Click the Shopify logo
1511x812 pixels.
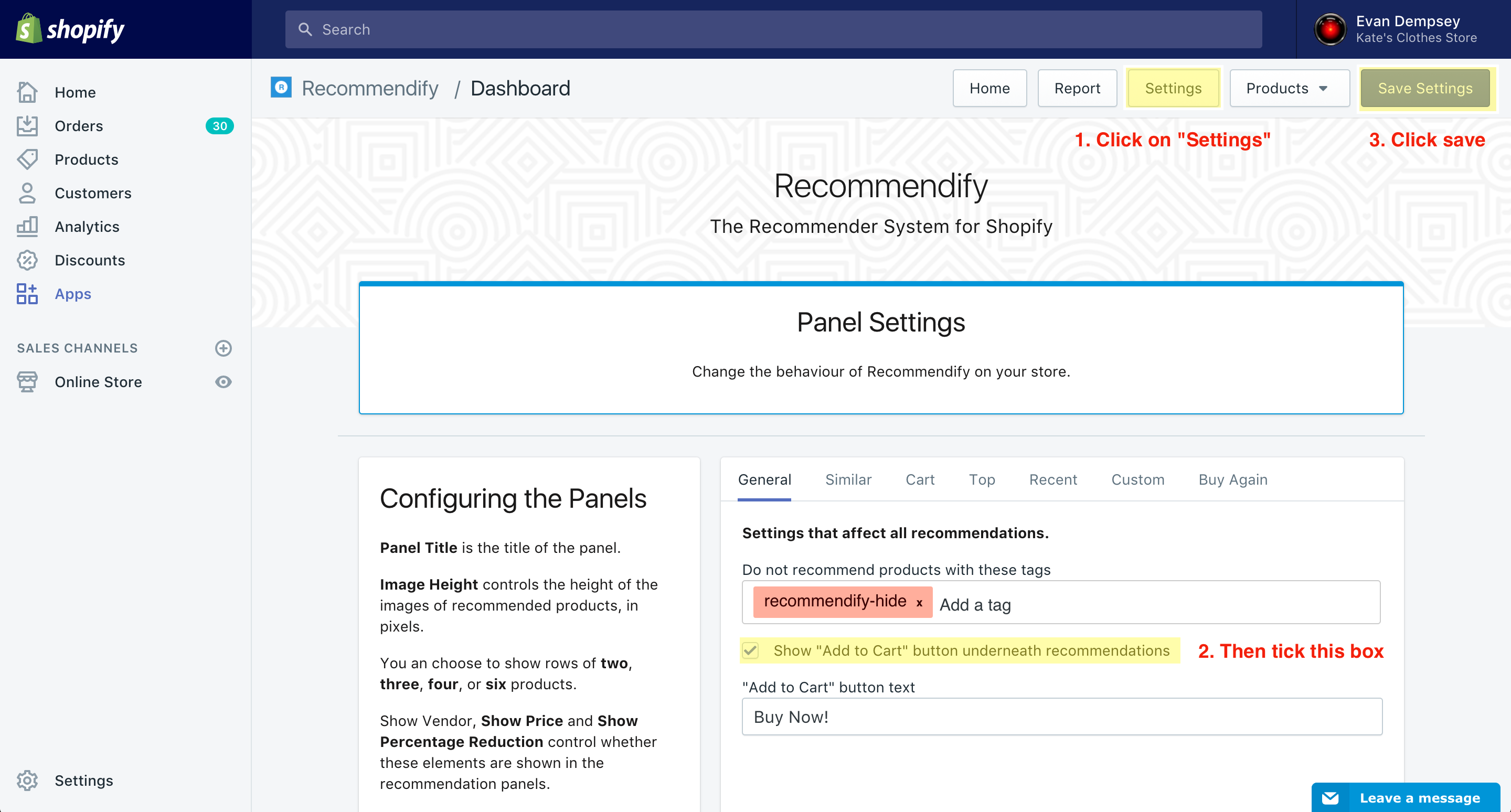70,29
